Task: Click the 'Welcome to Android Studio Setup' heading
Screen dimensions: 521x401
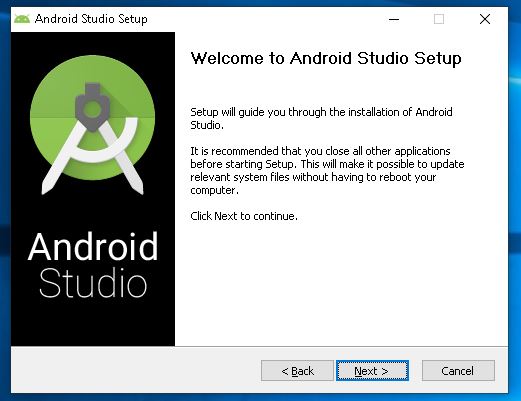Action: pos(326,59)
